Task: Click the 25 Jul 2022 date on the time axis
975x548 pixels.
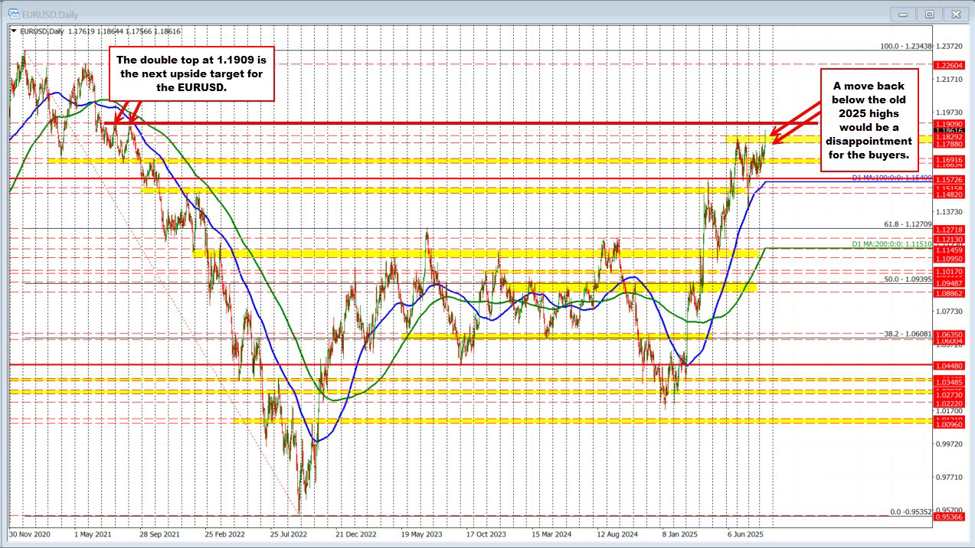Action: pyautogui.click(x=288, y=534)
